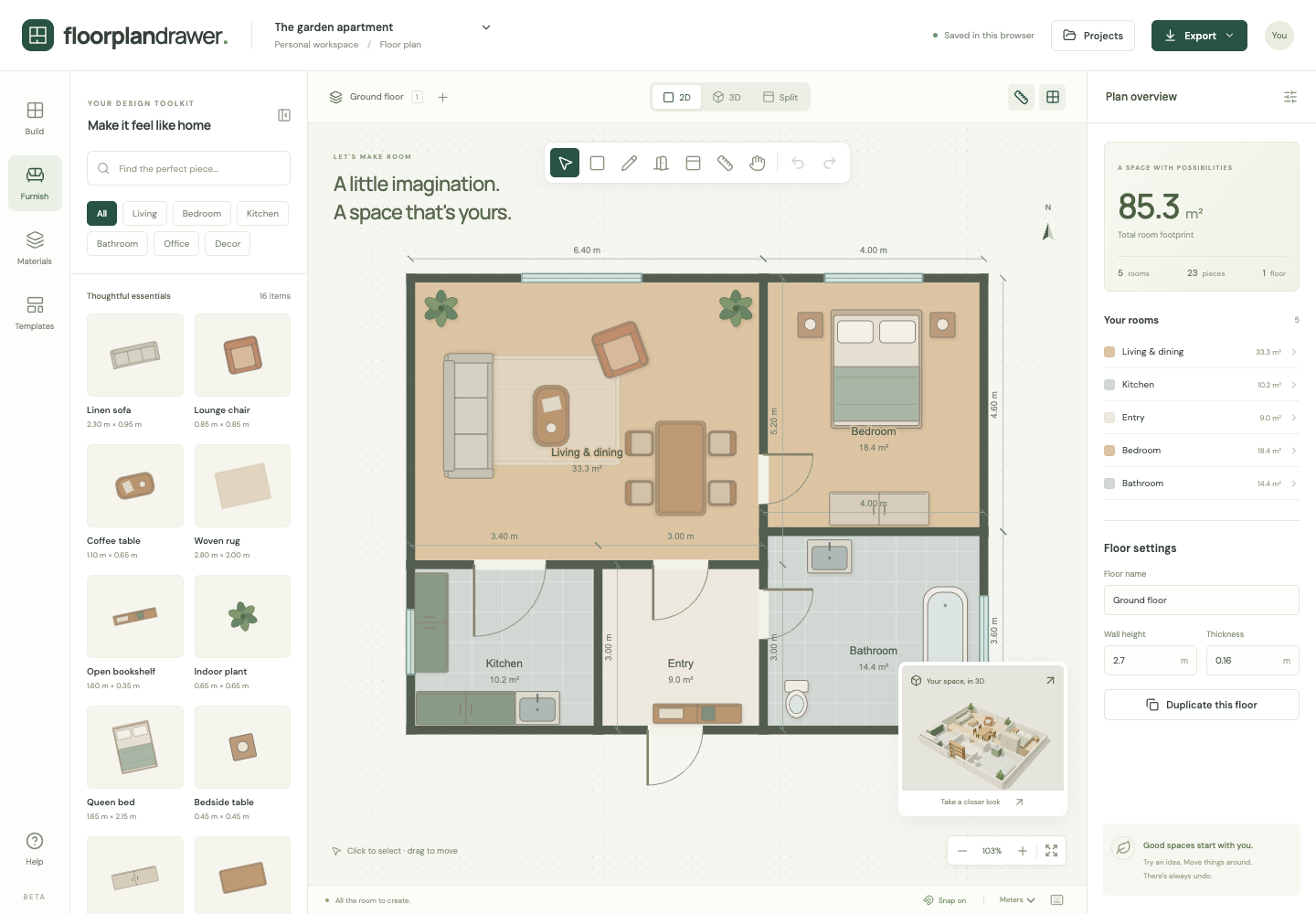
Task: Click Duplicate this floor
Action: coord(1202,705)
